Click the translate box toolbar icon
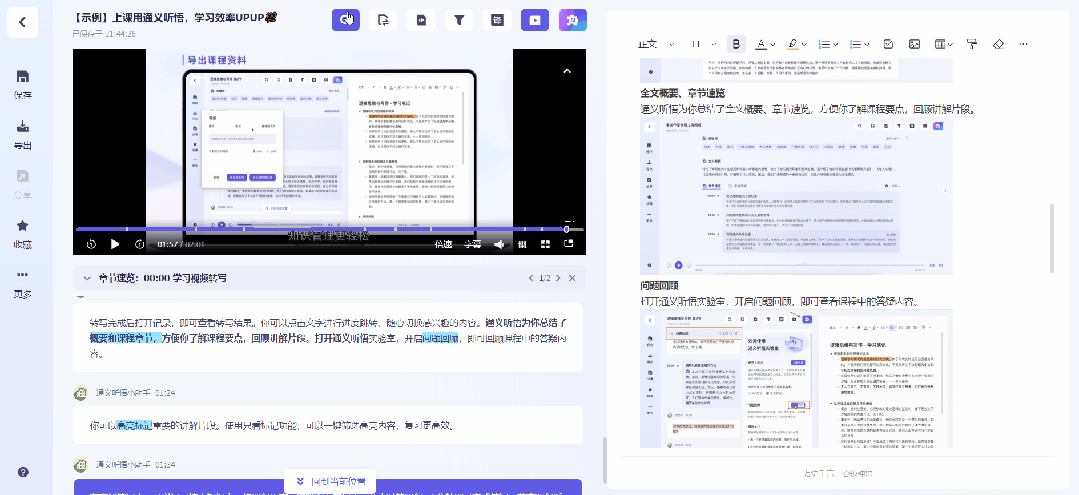 pos(497,20)
